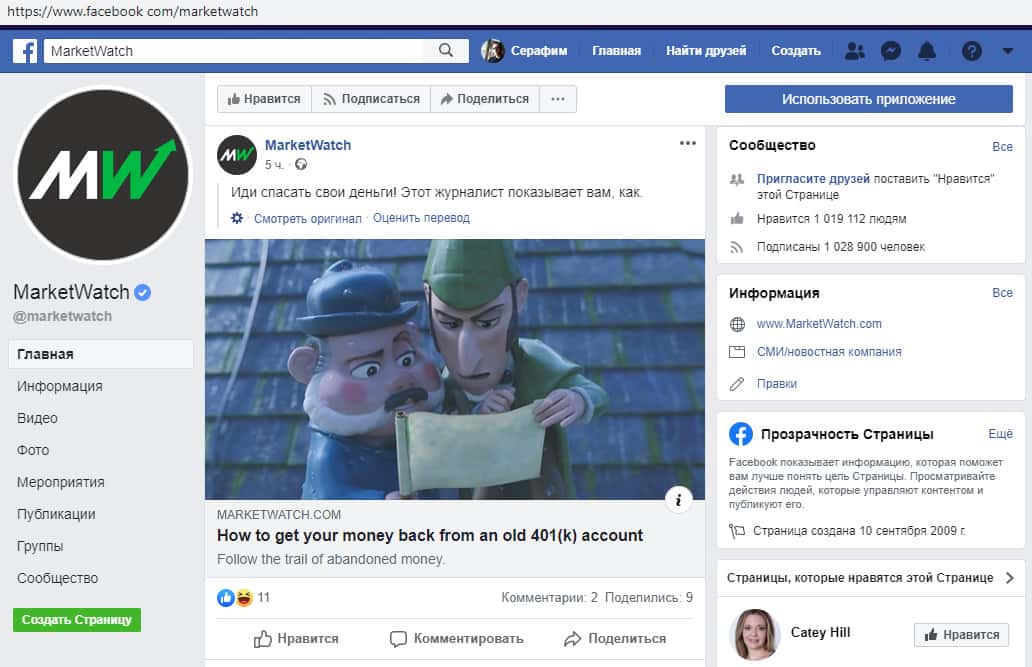Image resolution: width=1032 pixels, height=667 pixels.
Task: Click the Facebook logo in the header
Action: tap(25, 51)
